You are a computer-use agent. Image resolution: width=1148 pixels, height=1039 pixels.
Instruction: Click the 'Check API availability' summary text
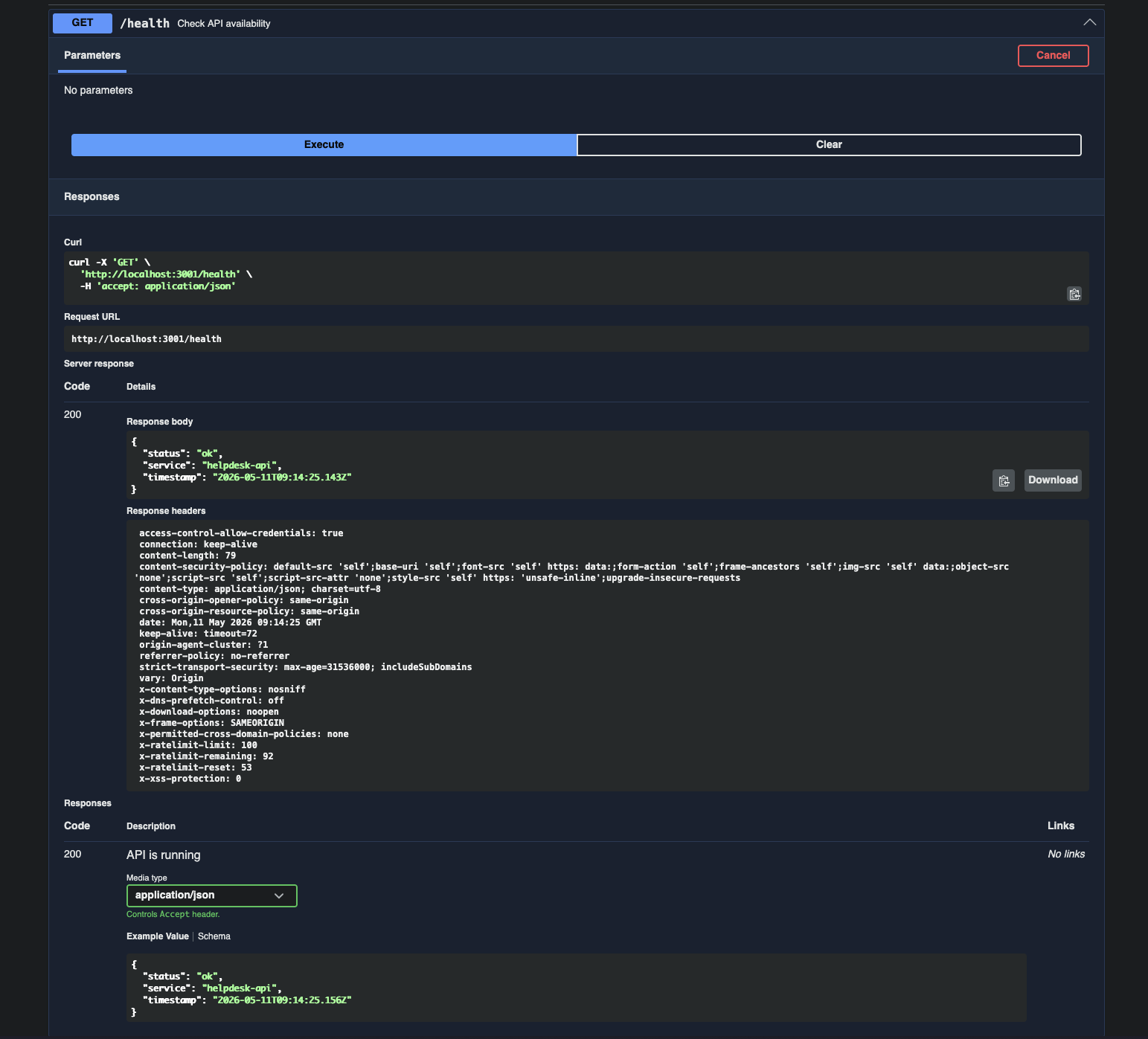coord(224,24)
